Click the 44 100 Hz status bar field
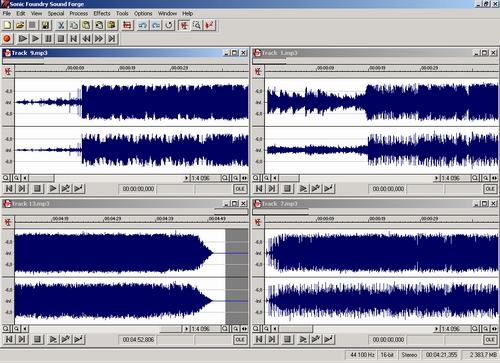 coord(362,355)
